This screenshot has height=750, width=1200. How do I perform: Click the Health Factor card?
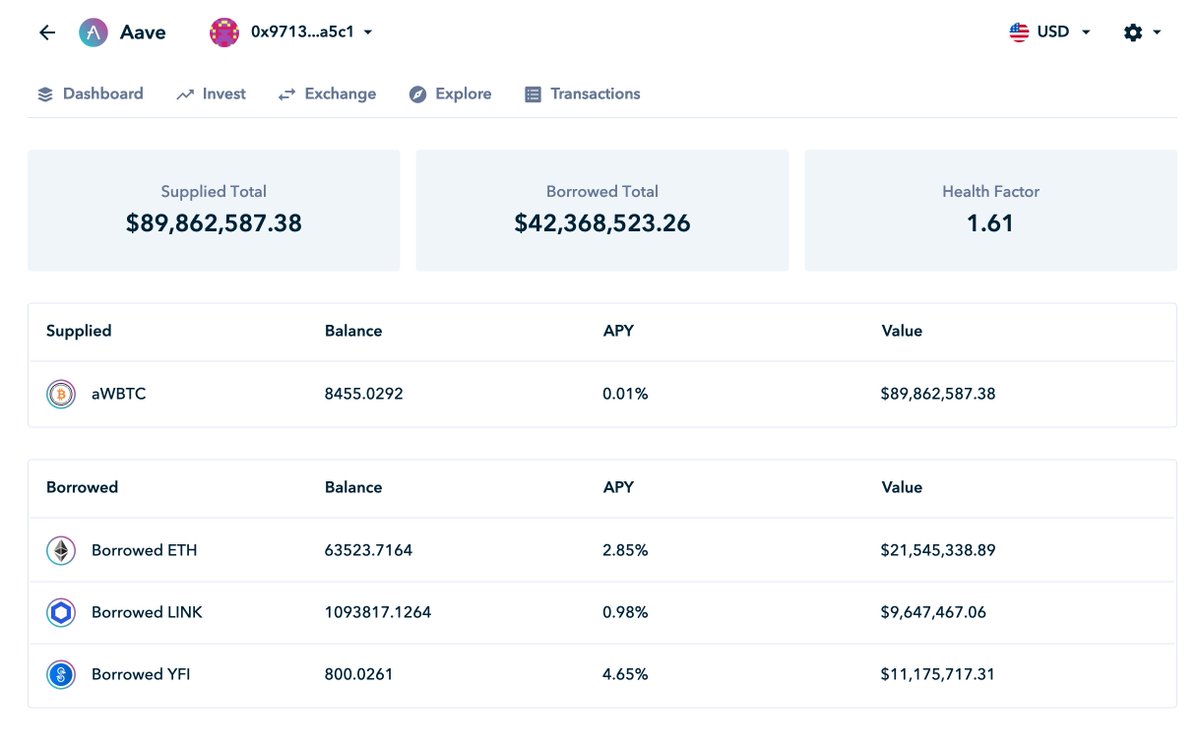991,210
